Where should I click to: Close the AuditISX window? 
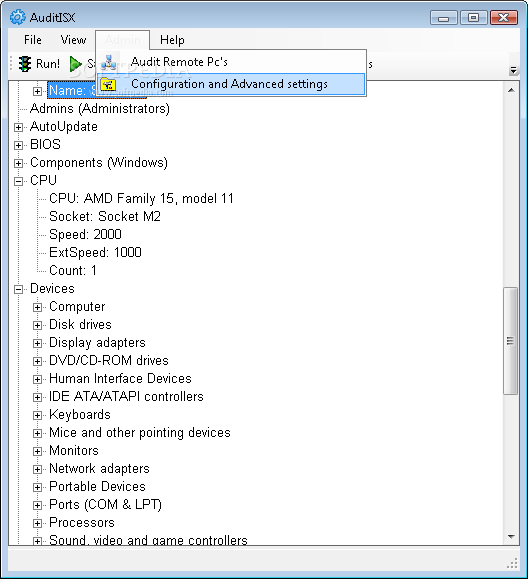(504, 18)
